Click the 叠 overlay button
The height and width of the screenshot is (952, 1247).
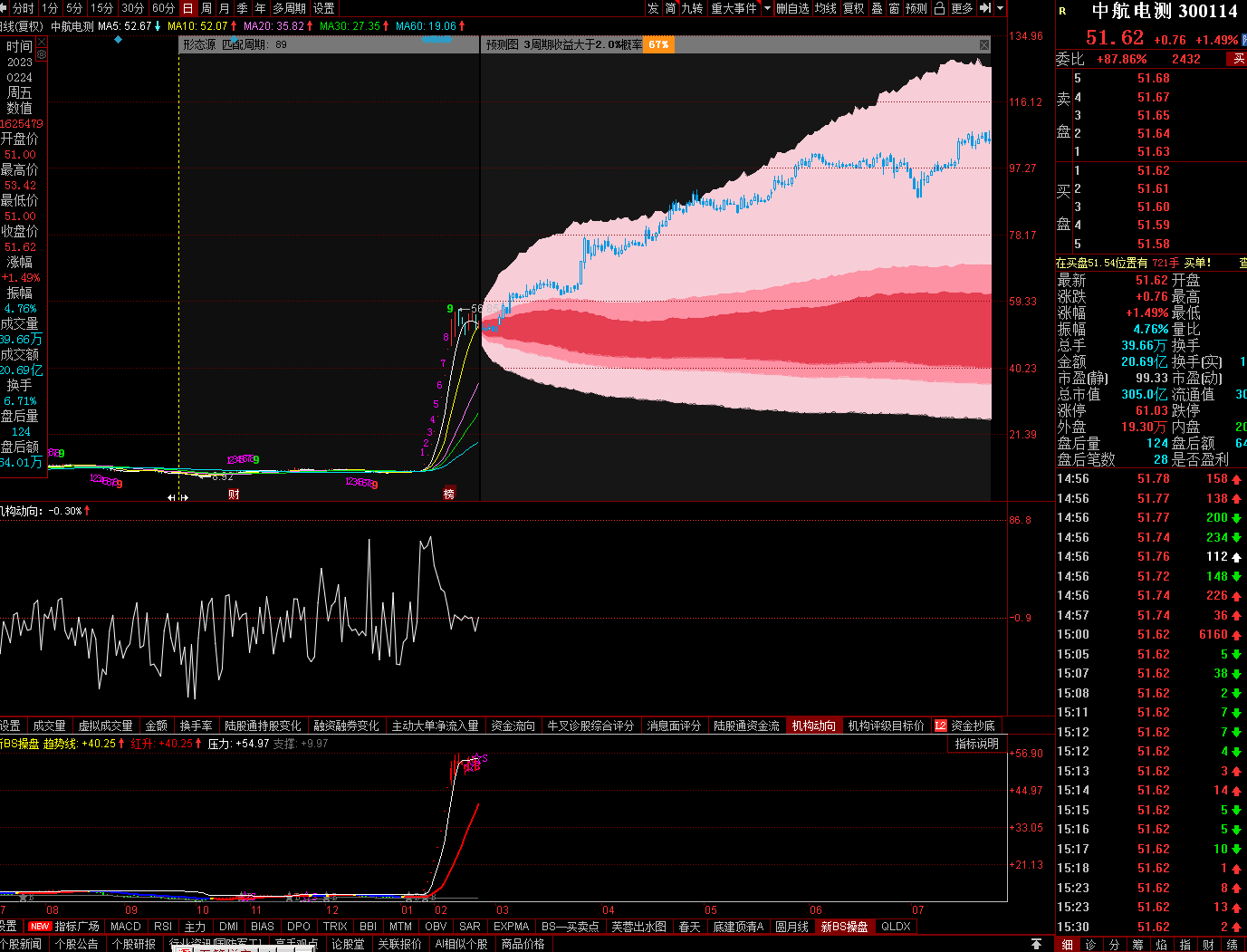point(877,8)
